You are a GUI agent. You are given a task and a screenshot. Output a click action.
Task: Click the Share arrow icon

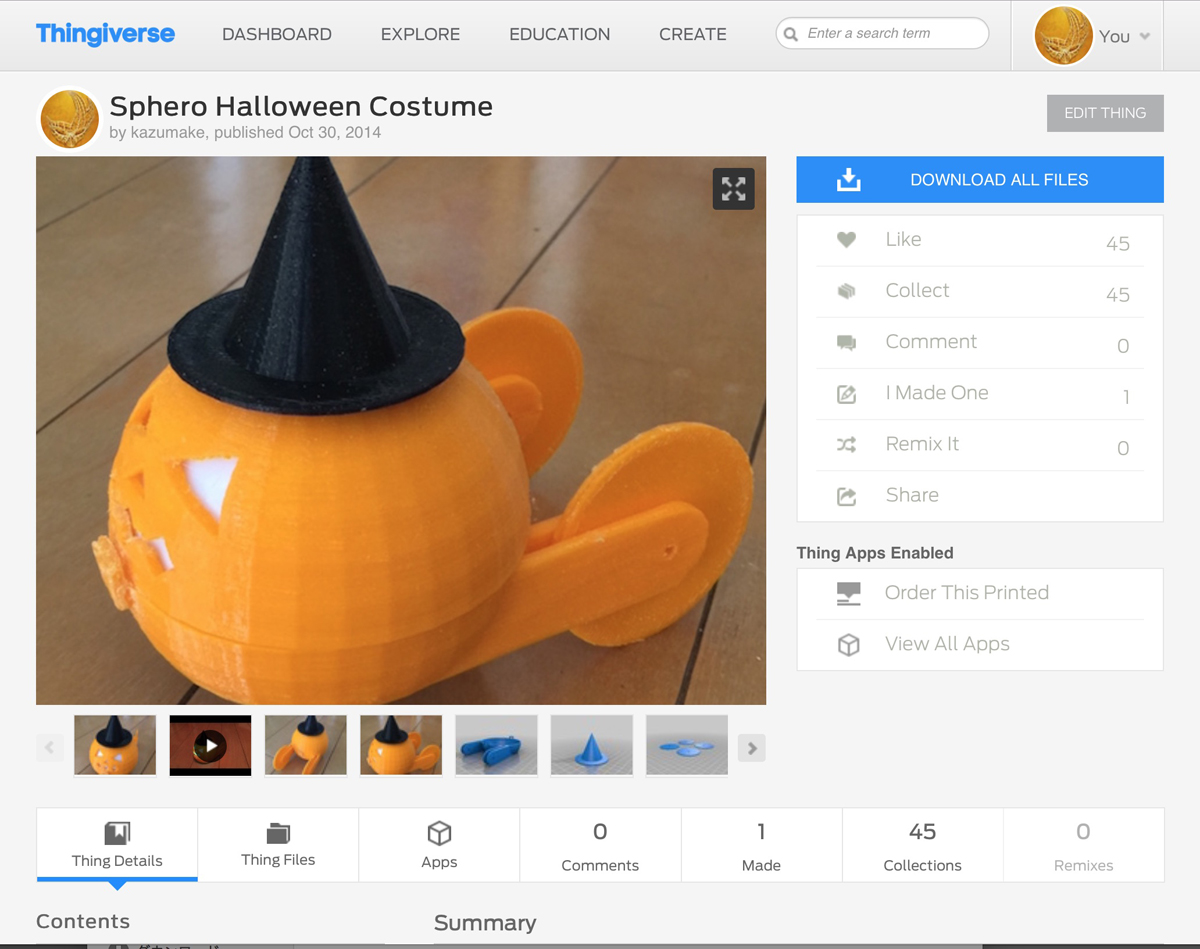coord(846,496)
